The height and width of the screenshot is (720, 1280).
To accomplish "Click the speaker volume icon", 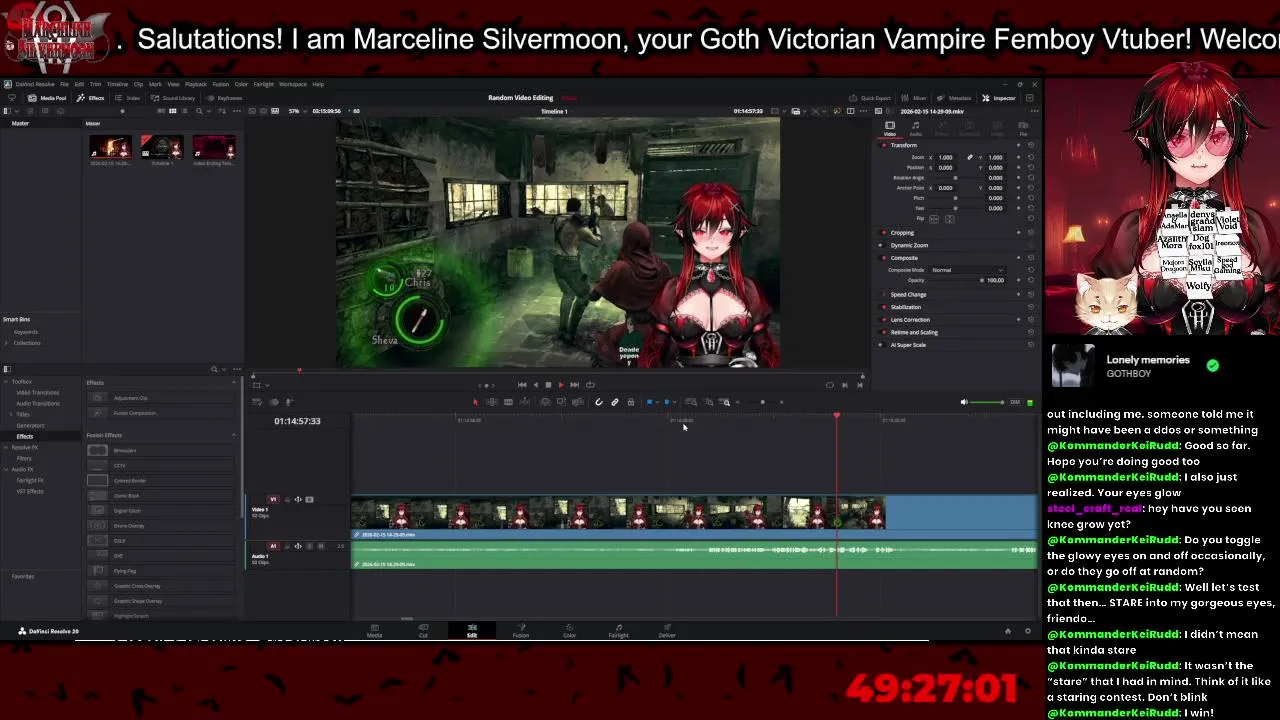I will tap(964, 402).
